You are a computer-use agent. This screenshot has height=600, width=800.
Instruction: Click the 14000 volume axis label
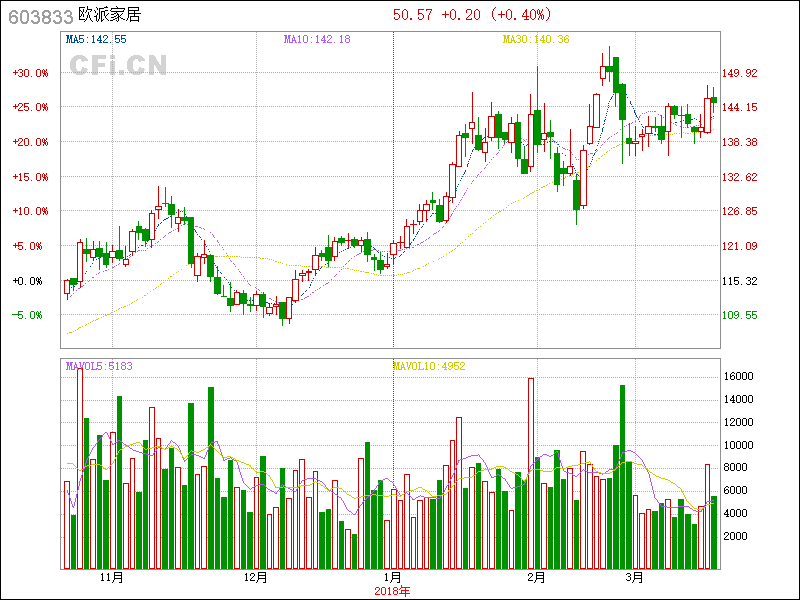pos(739,399)
